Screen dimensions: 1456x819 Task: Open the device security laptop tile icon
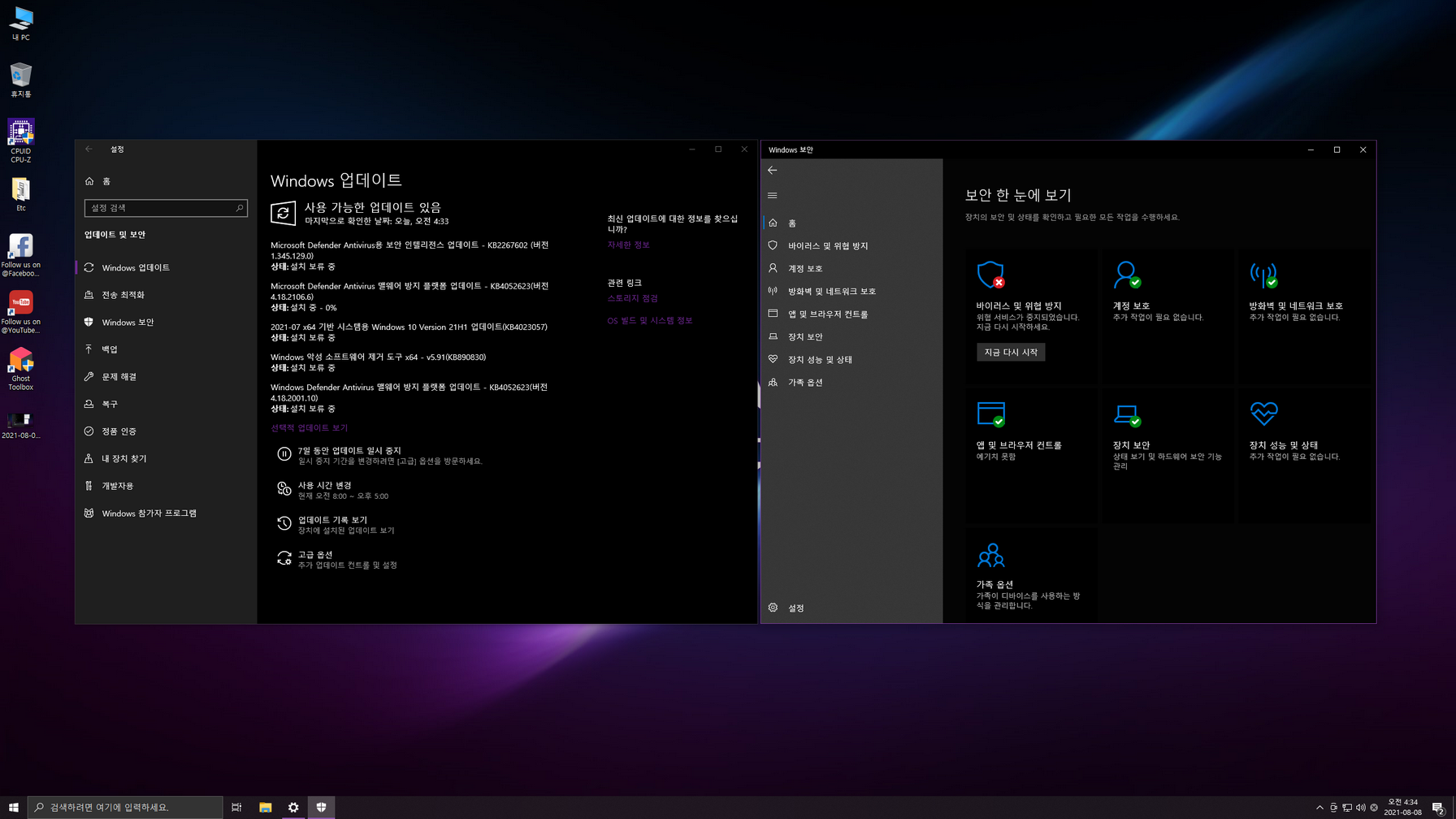1127,414
